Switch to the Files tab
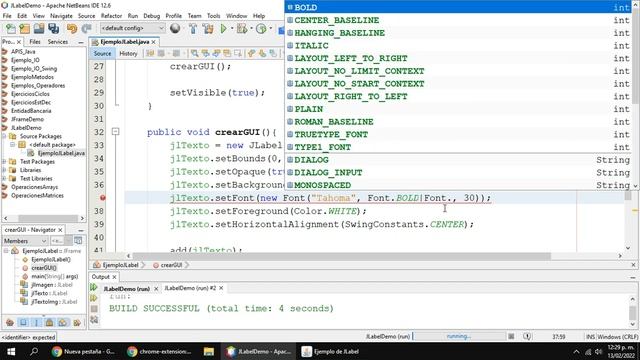The height and width of the screenshot is (360, 640). (35, 42)
